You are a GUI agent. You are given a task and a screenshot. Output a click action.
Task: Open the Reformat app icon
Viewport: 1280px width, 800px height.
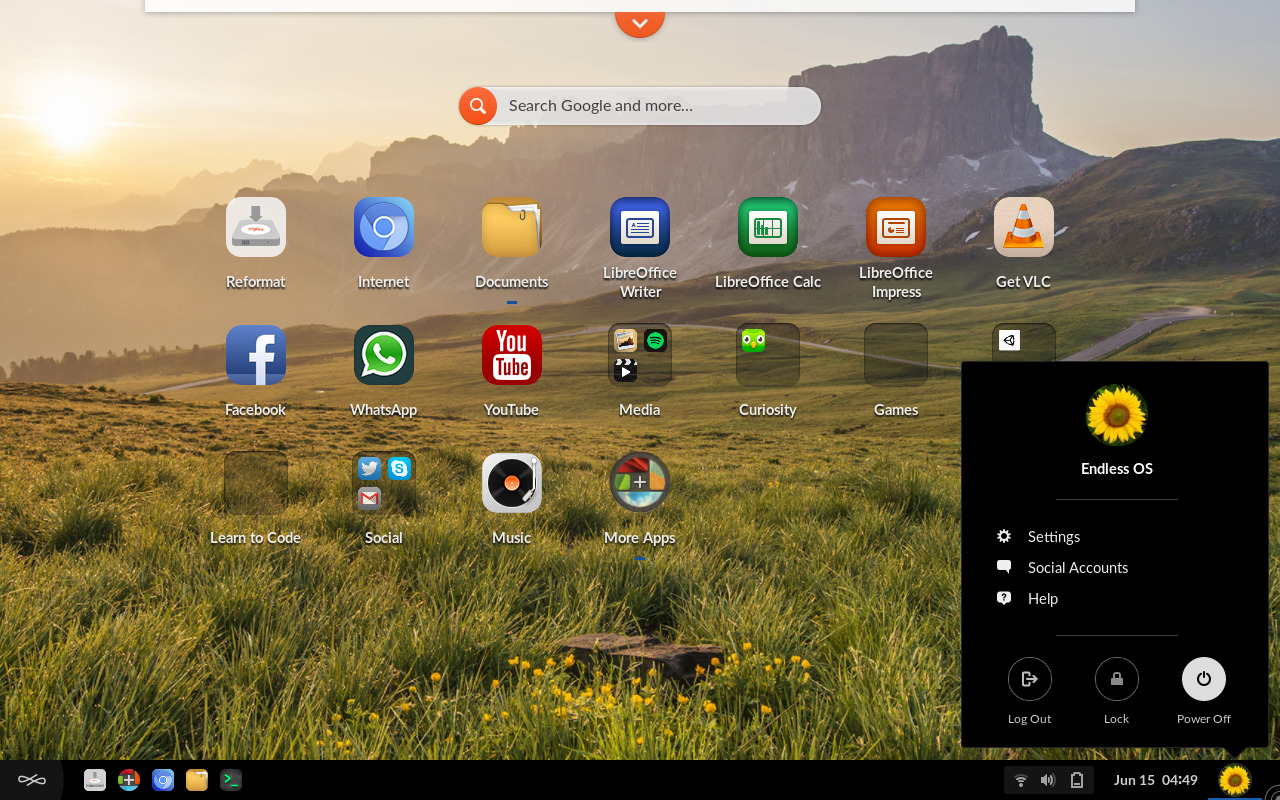256,228
